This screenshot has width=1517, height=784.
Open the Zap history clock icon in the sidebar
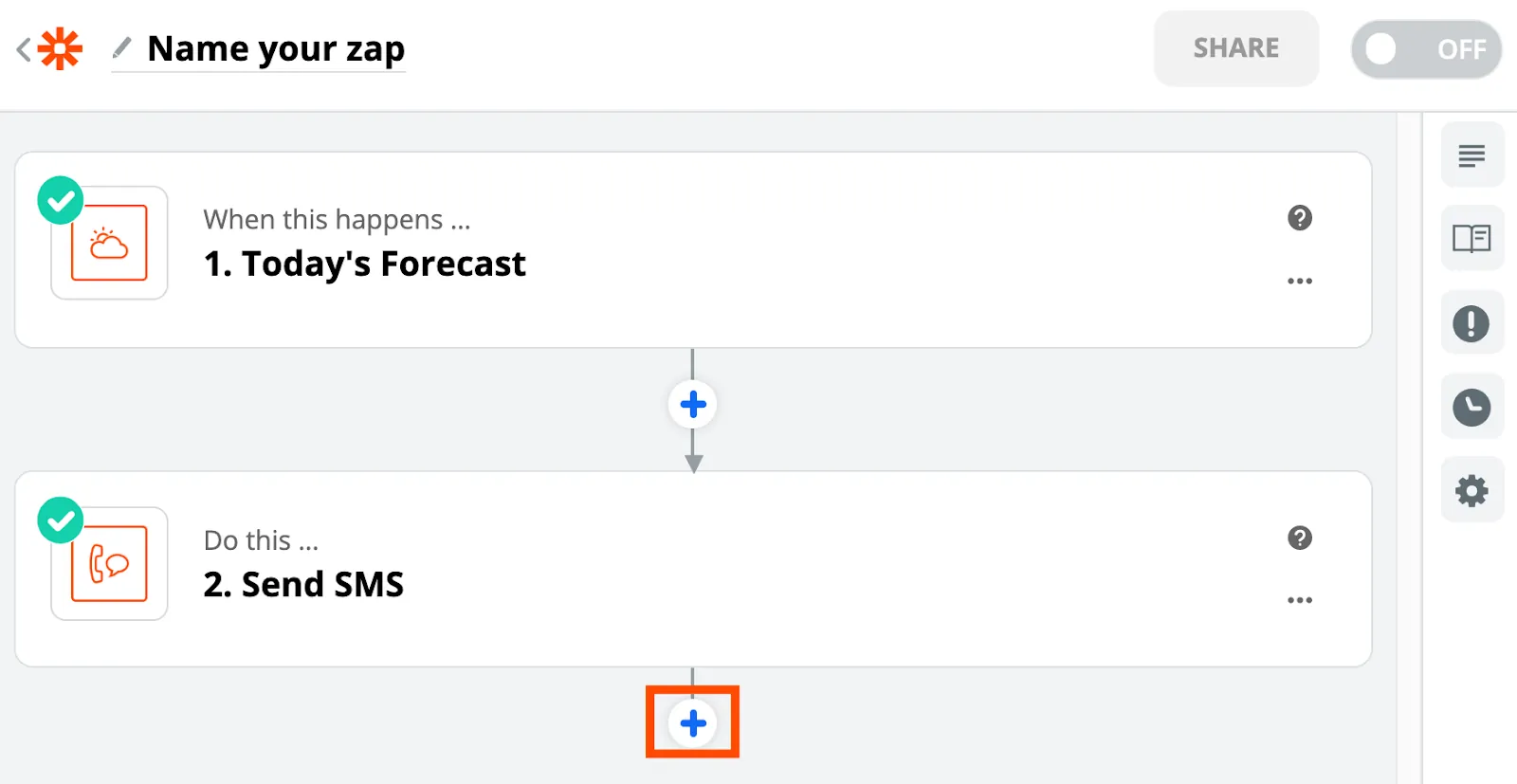tap(1471, 406)
